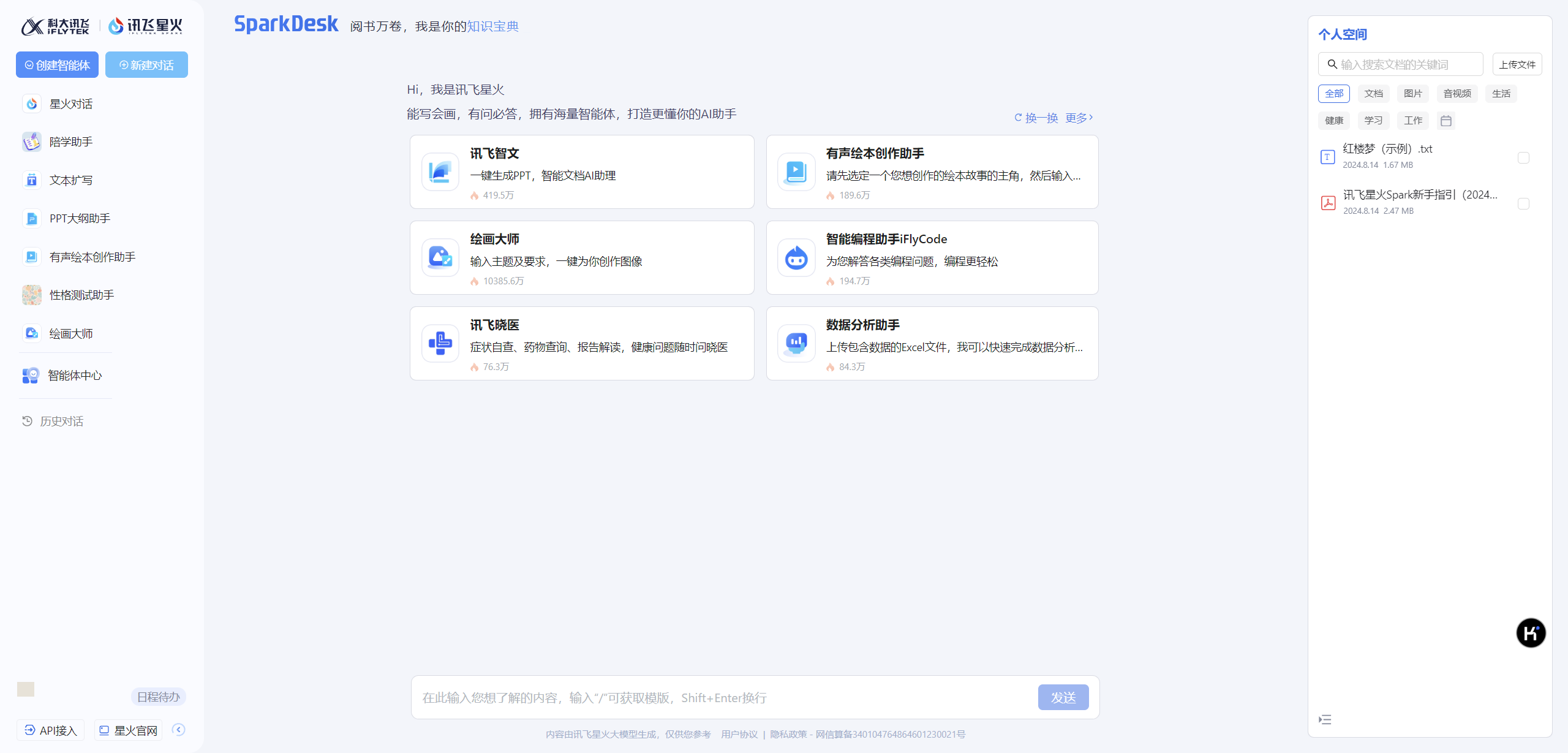Image resolution: width=1568 pixels, height=753 pixels.
Task: Click the 创建智能体 button
Action: 57,65
